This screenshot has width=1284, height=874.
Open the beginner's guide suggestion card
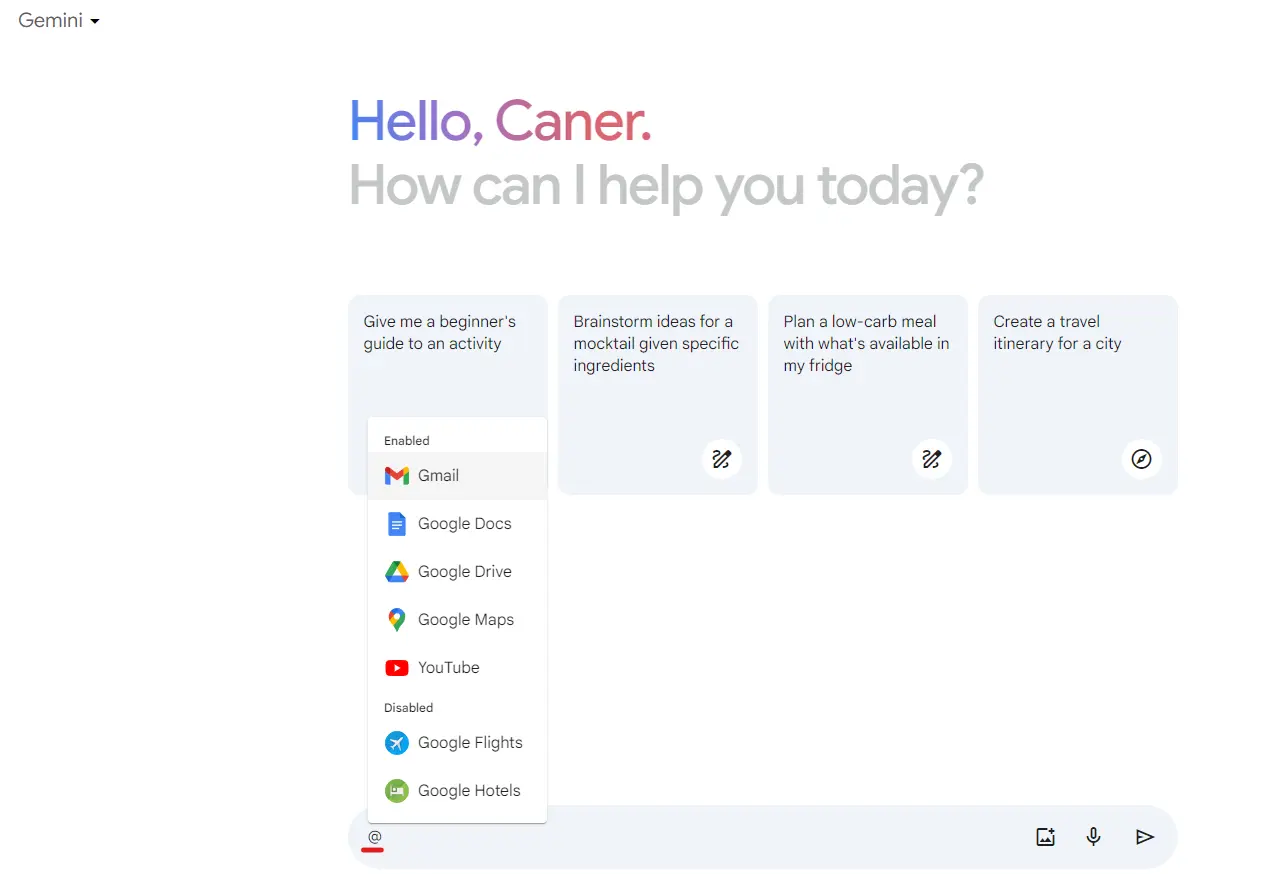coord(448,355)
